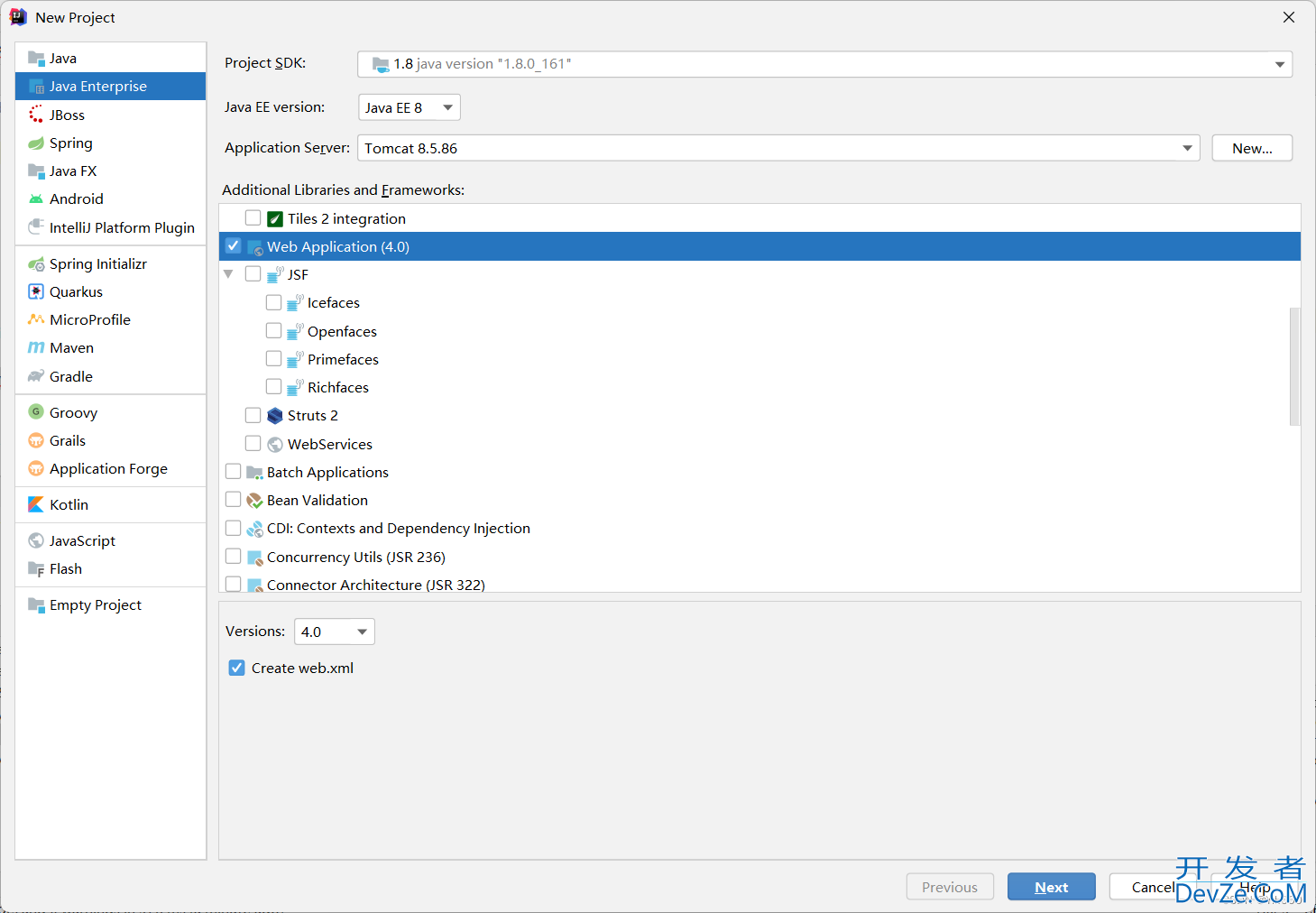Uncheck the Web Application (4.0) checkbox
Viewport: 1316px width, 913px height.
pyautogui.click(x=234, y=246)
